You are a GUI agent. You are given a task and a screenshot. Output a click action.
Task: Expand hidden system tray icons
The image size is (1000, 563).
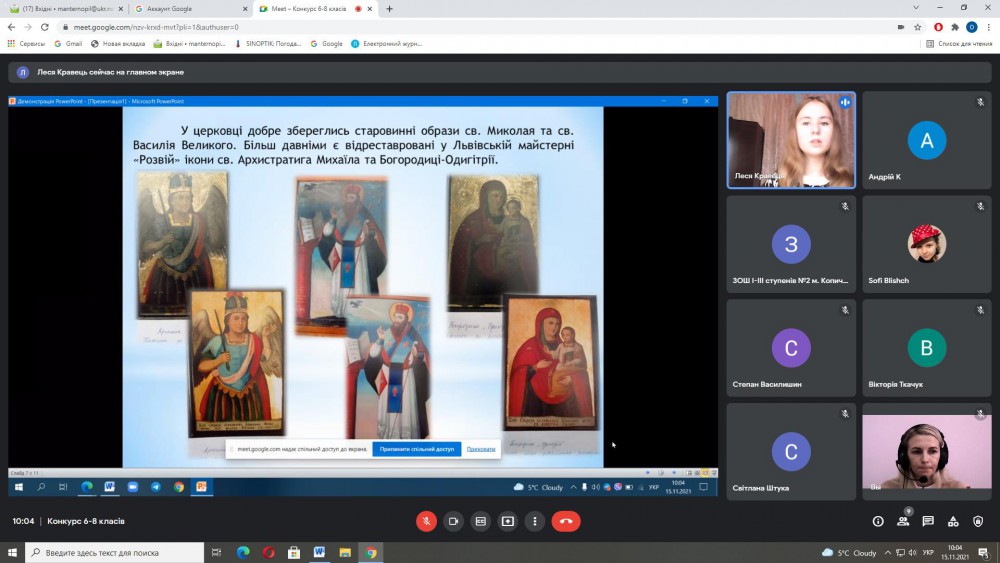(x=888, y=553)
